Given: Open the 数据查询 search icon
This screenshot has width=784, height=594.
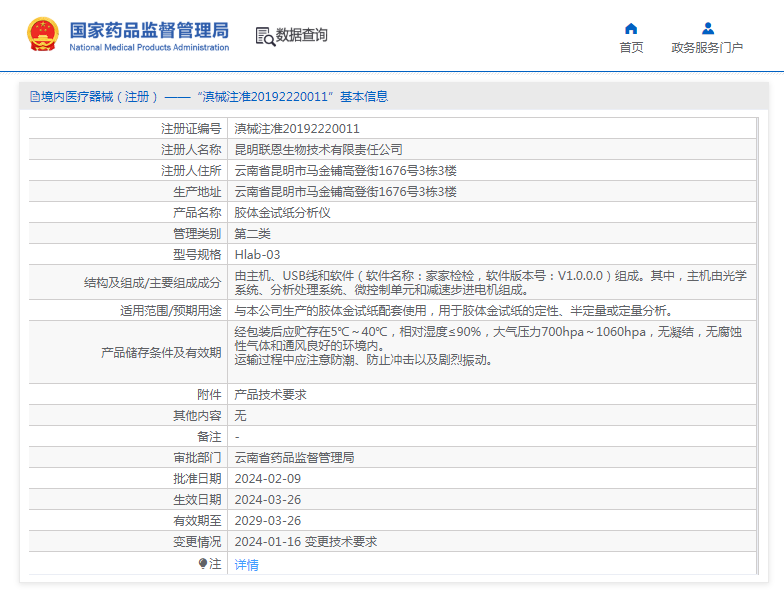Looking at the screenshot, I should pos(265,36).
